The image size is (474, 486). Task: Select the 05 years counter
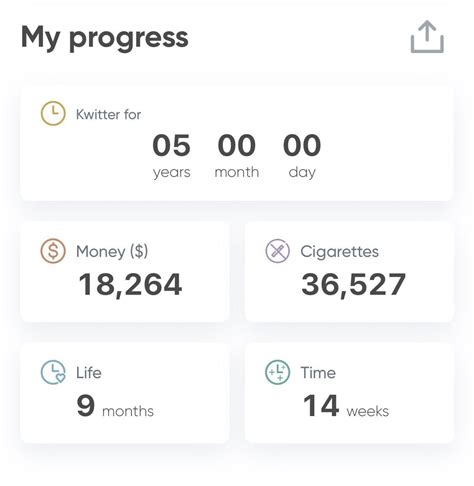tap(171, 155)
